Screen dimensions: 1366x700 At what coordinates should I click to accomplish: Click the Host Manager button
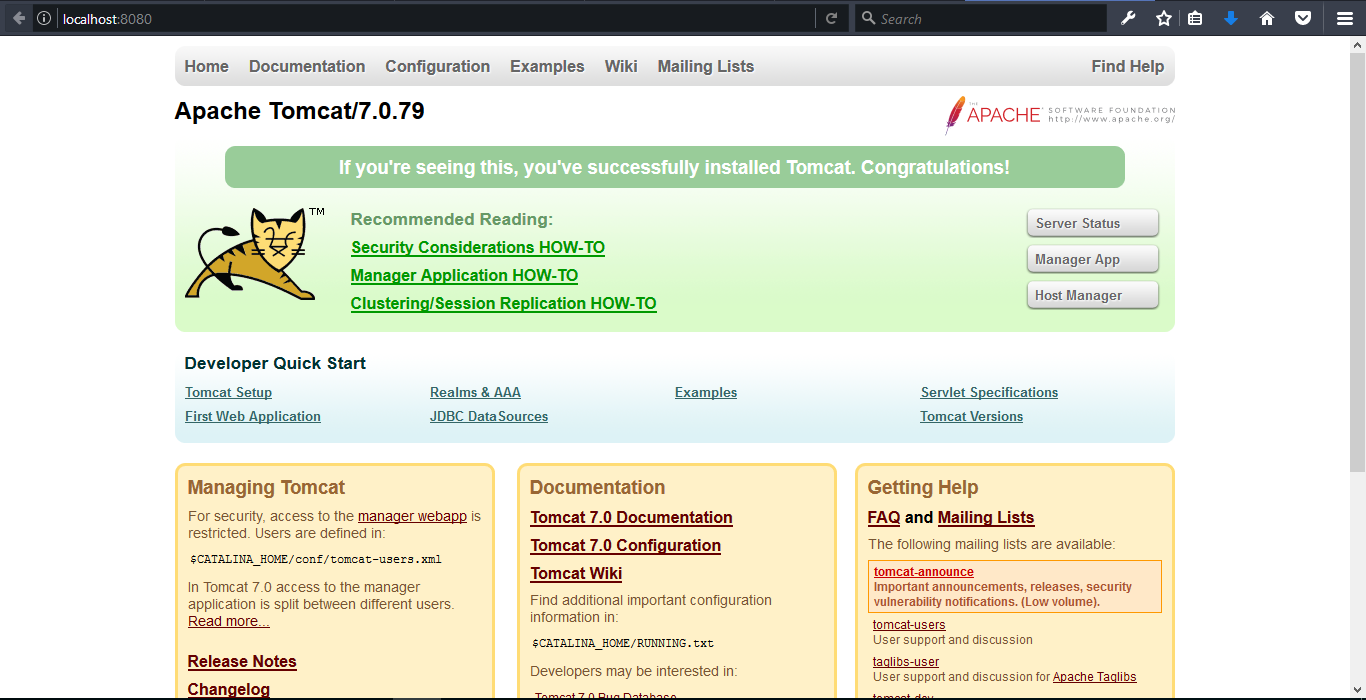click(1093, 295)
